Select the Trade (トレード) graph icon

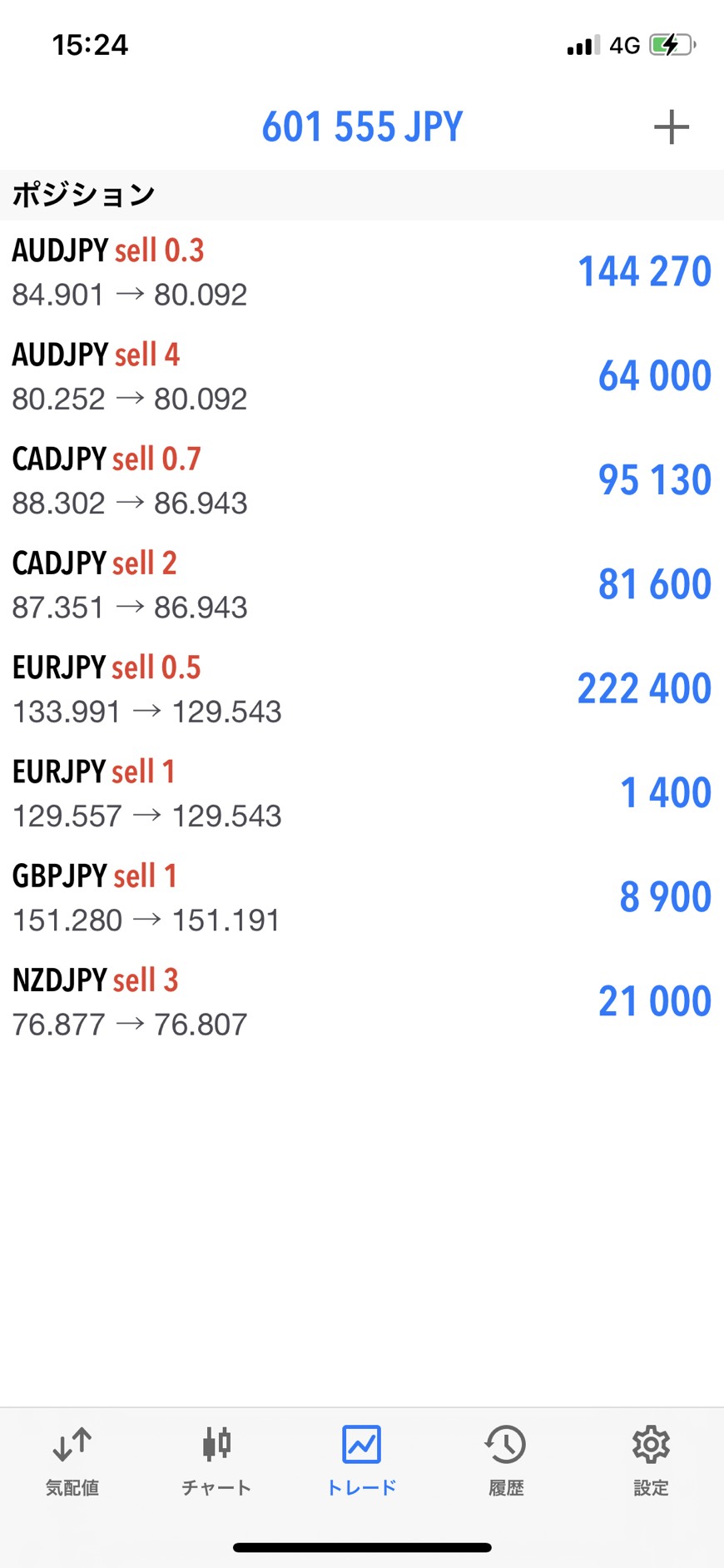pos(361,1445)
